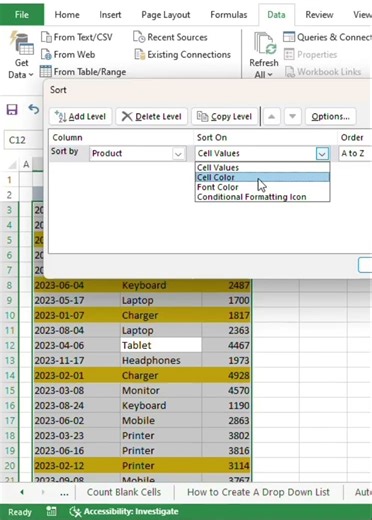This screenshot has height=520, width=372.
Task: Switch to Insert ribbon tab
Action: [x=110, y=15]
